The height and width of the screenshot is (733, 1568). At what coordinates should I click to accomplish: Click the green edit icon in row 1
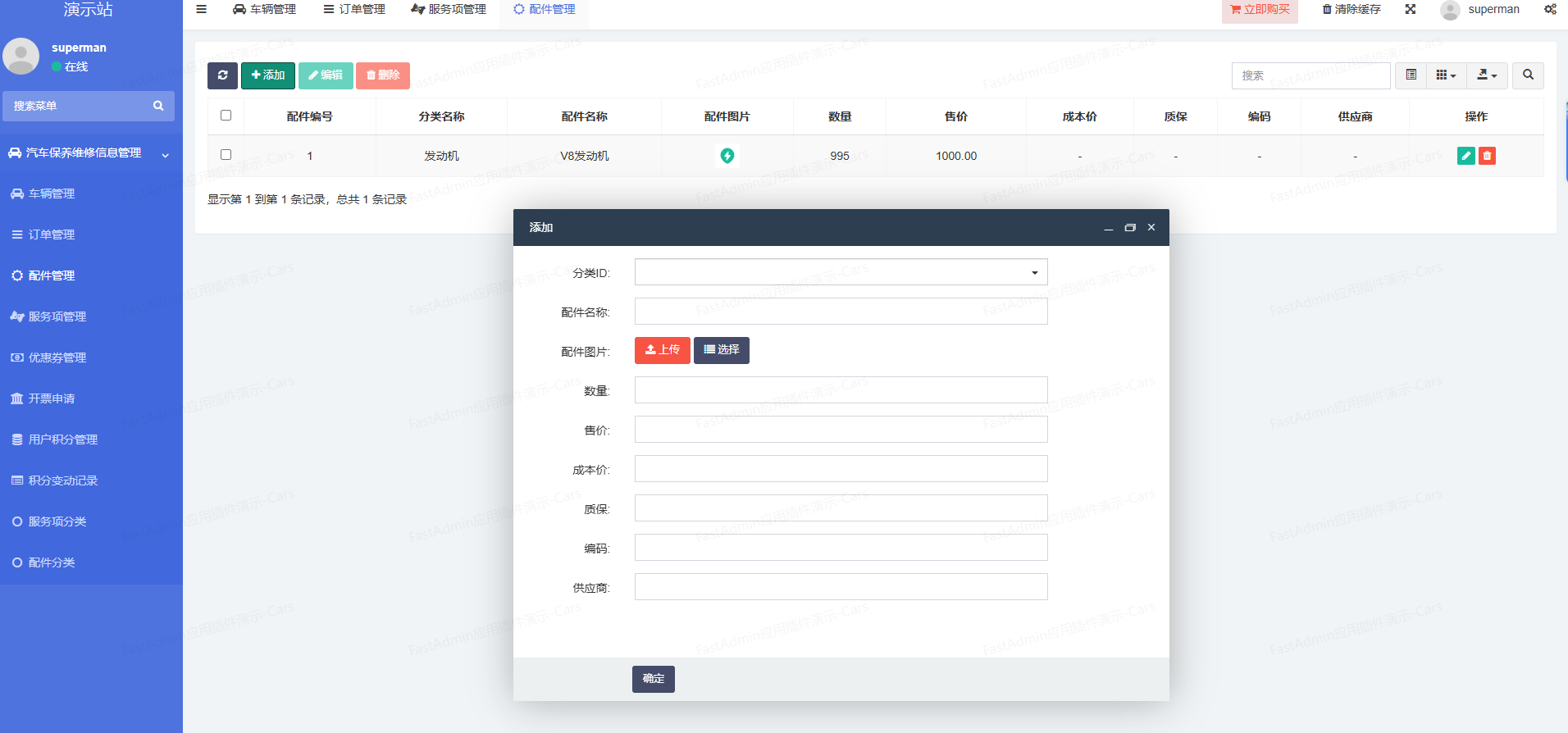coord(1465,156)
